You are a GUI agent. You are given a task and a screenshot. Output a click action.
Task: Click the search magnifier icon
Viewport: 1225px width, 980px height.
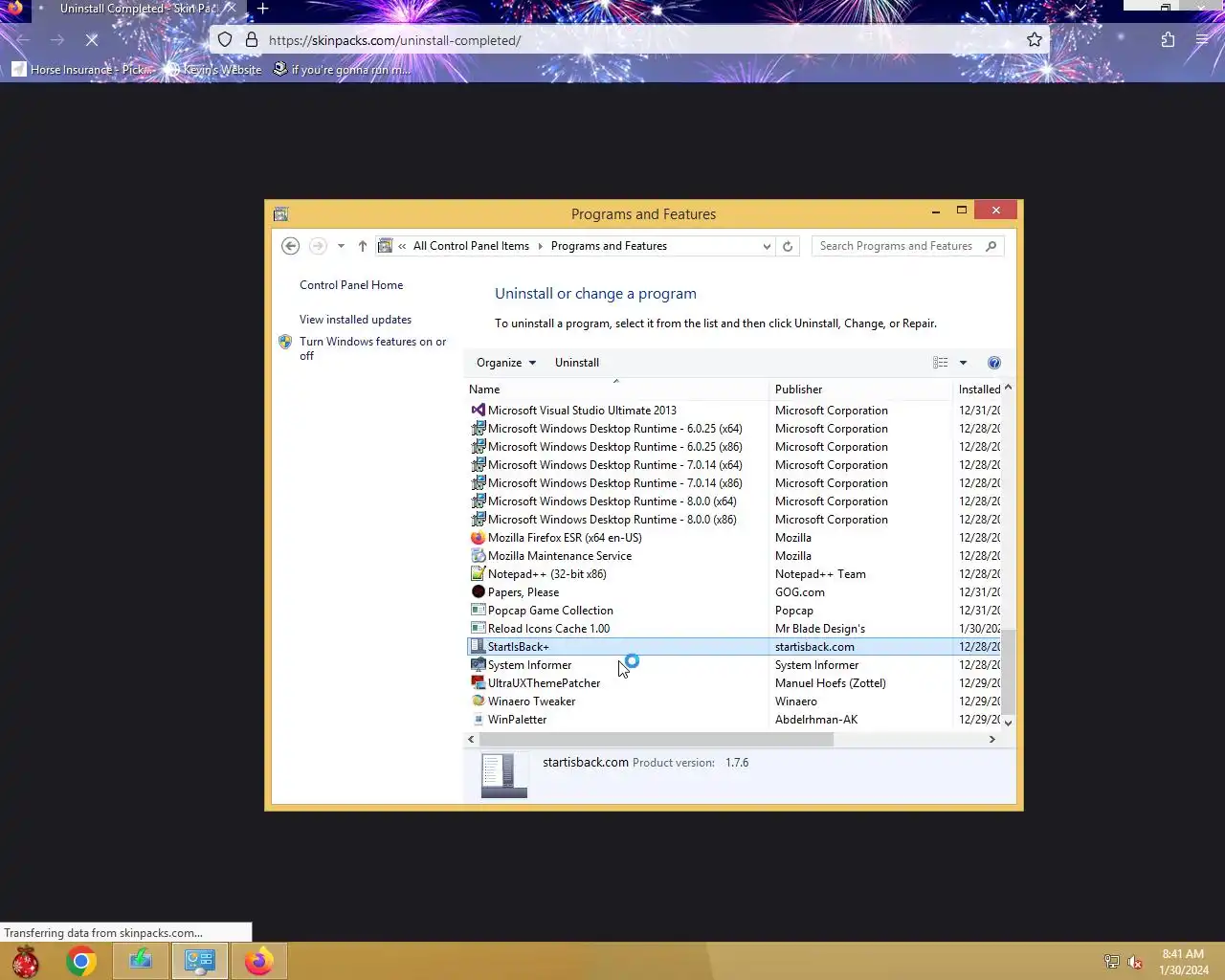[x=991, y=246]
